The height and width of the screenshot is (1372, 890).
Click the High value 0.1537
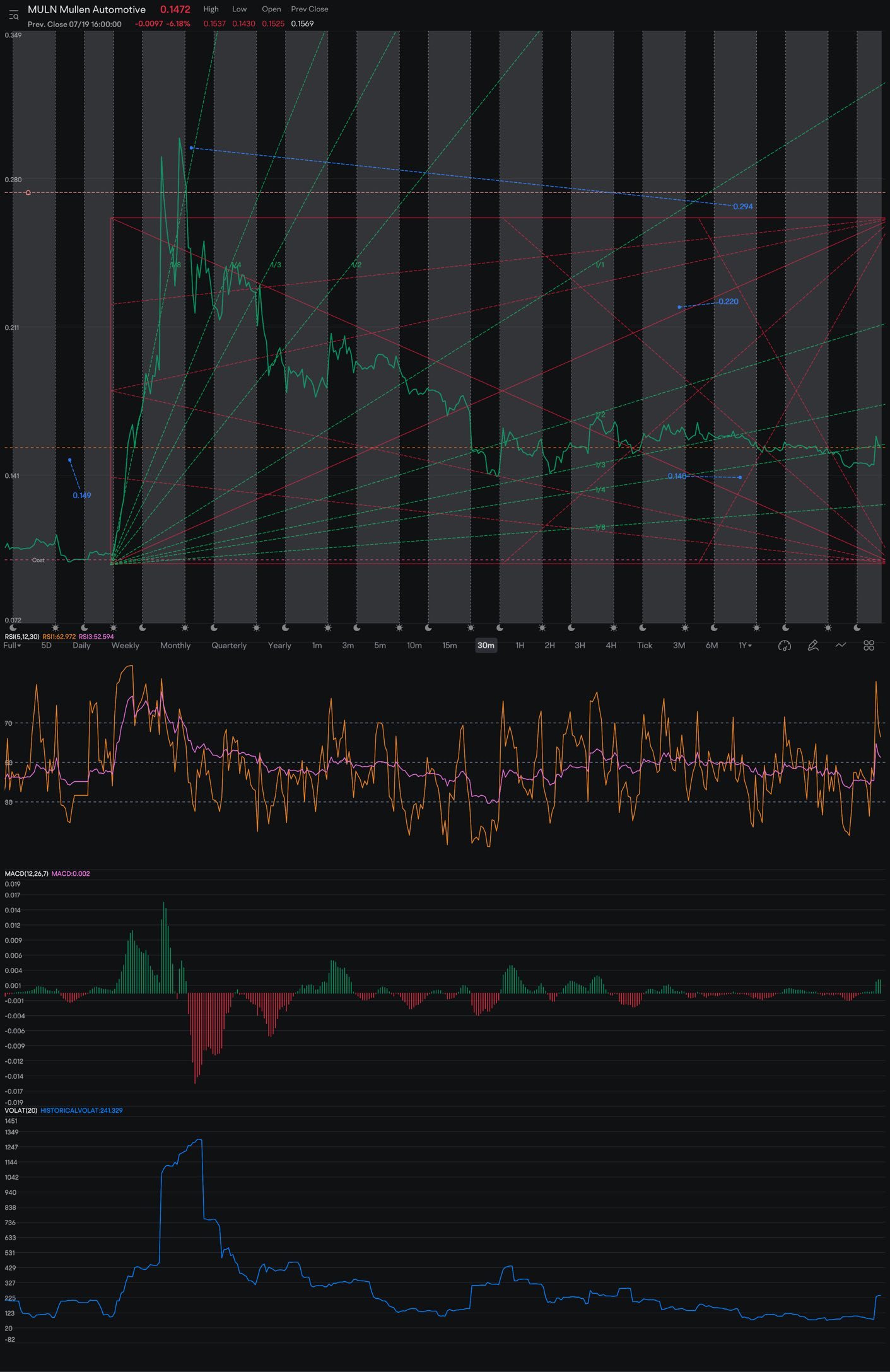(x=214, y=24)
